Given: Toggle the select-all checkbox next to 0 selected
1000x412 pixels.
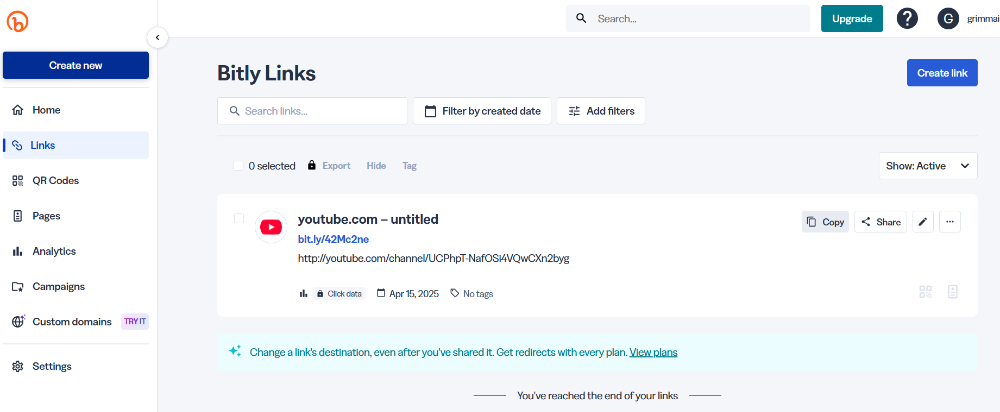Looking at the screenshot, I should point(239,166).
